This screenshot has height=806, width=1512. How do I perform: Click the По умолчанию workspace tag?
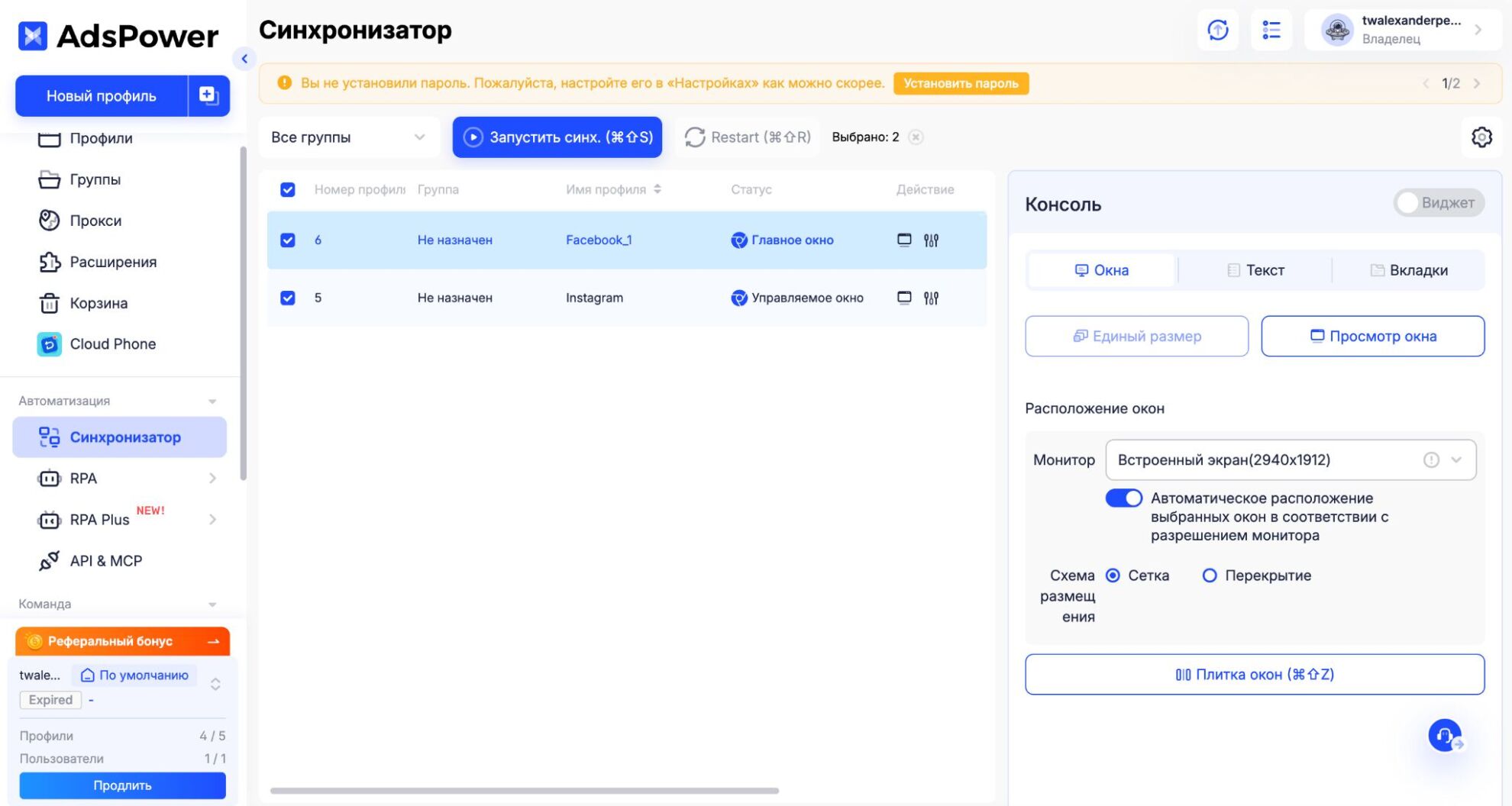click(x=134, y=675)
